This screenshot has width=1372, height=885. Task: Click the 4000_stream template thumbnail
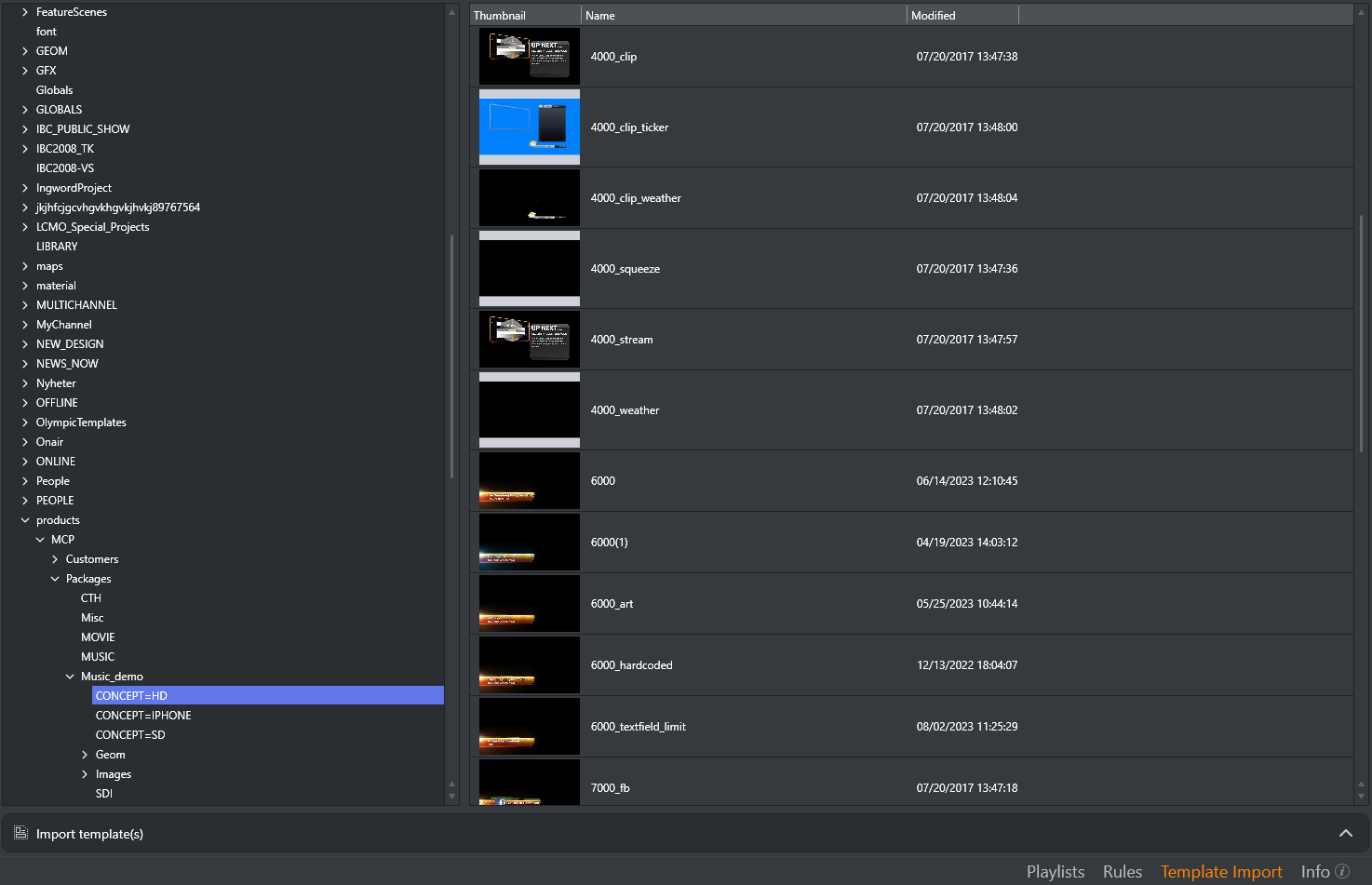point(529,340)
